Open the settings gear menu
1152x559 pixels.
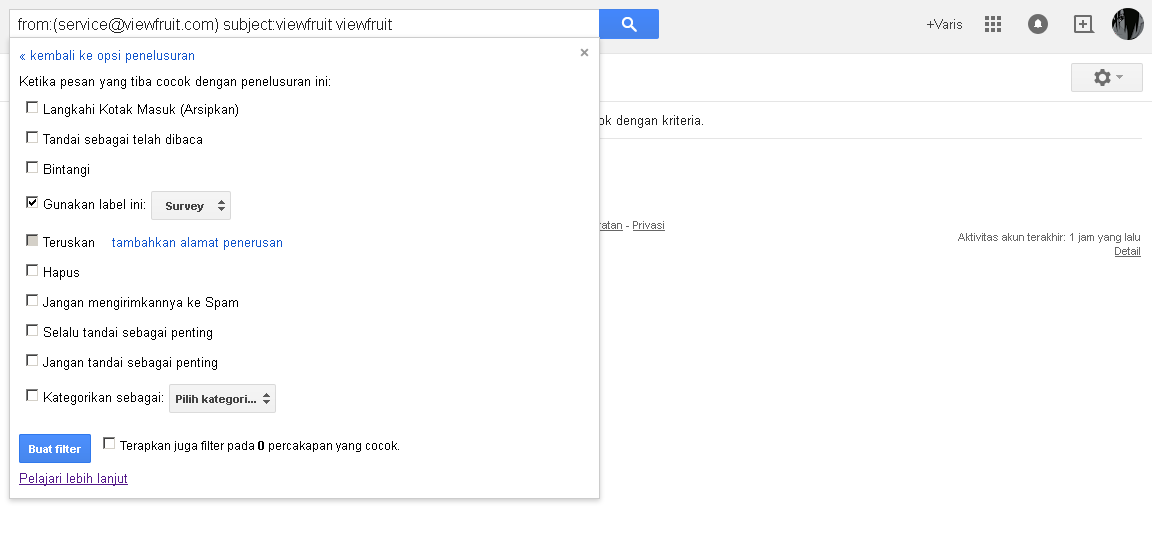(x=1106, y=77)
